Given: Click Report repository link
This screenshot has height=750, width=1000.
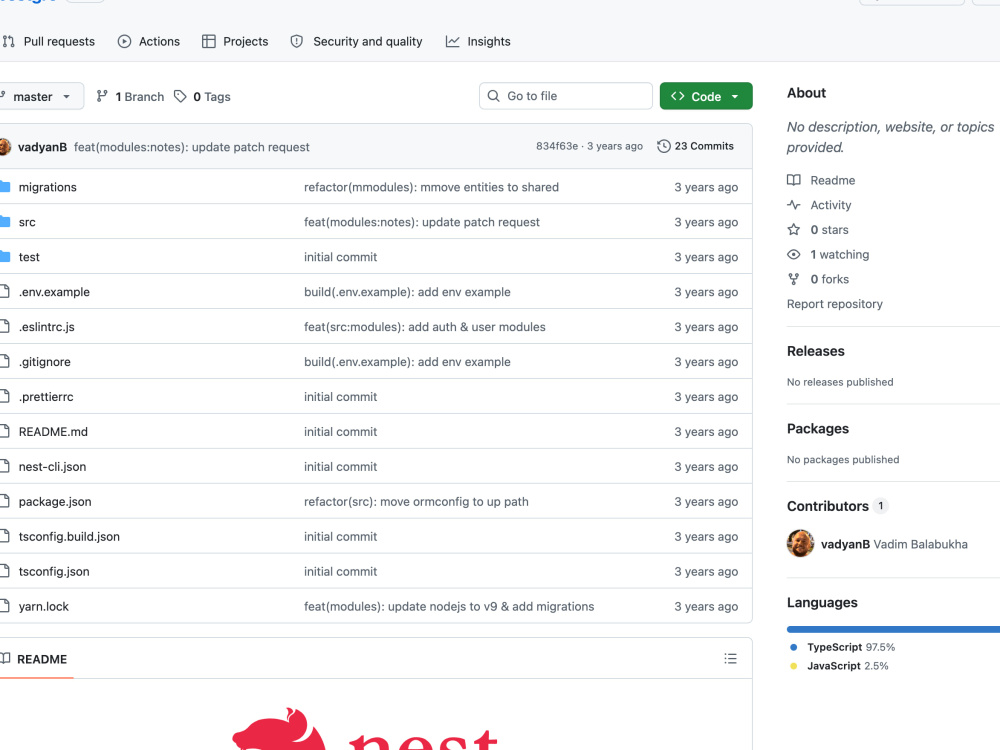Looking at the screenshot, I should (x=835, y=304).
